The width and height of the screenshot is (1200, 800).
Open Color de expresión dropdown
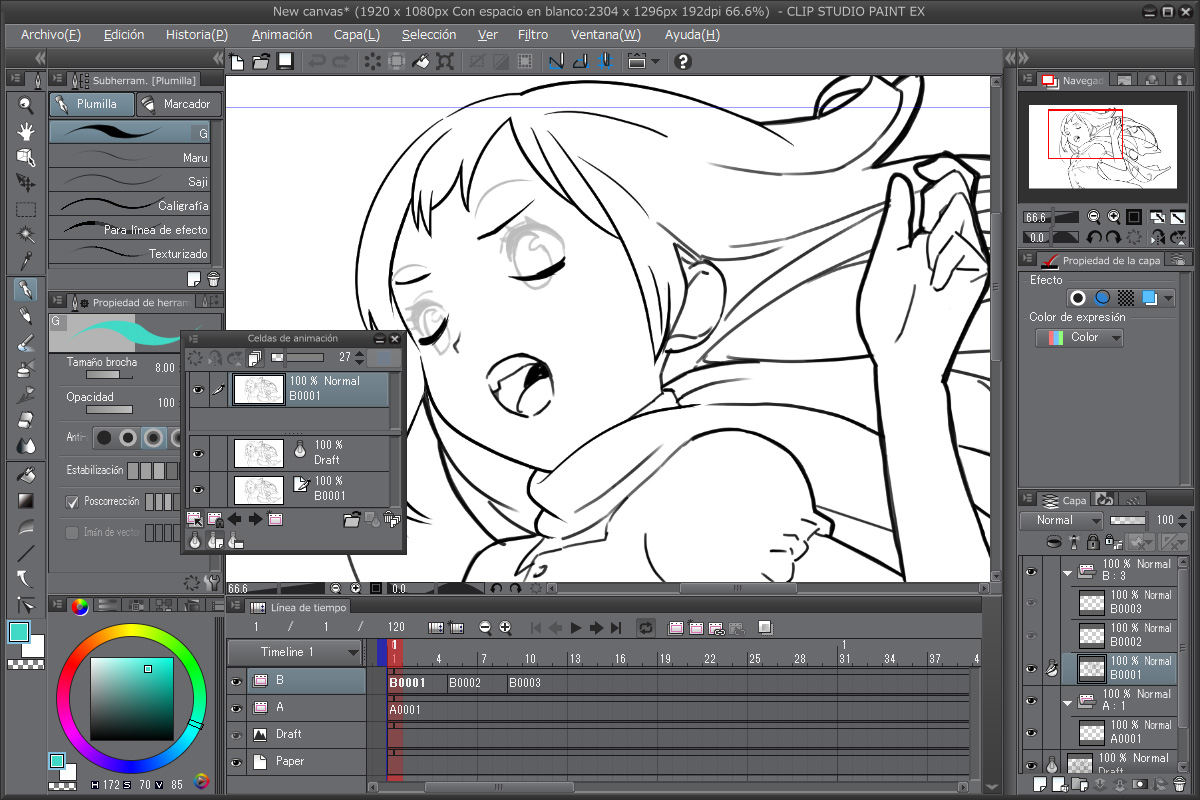coord(1079,338)
